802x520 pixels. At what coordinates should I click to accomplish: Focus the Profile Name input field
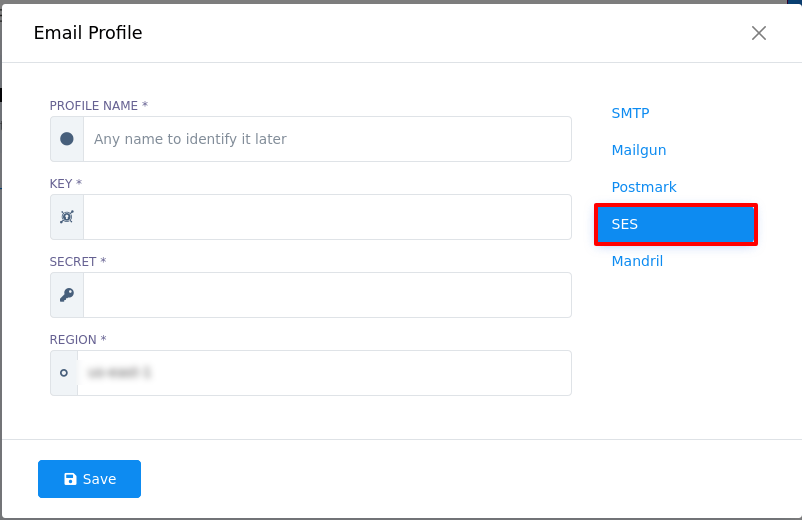point(327,139)
